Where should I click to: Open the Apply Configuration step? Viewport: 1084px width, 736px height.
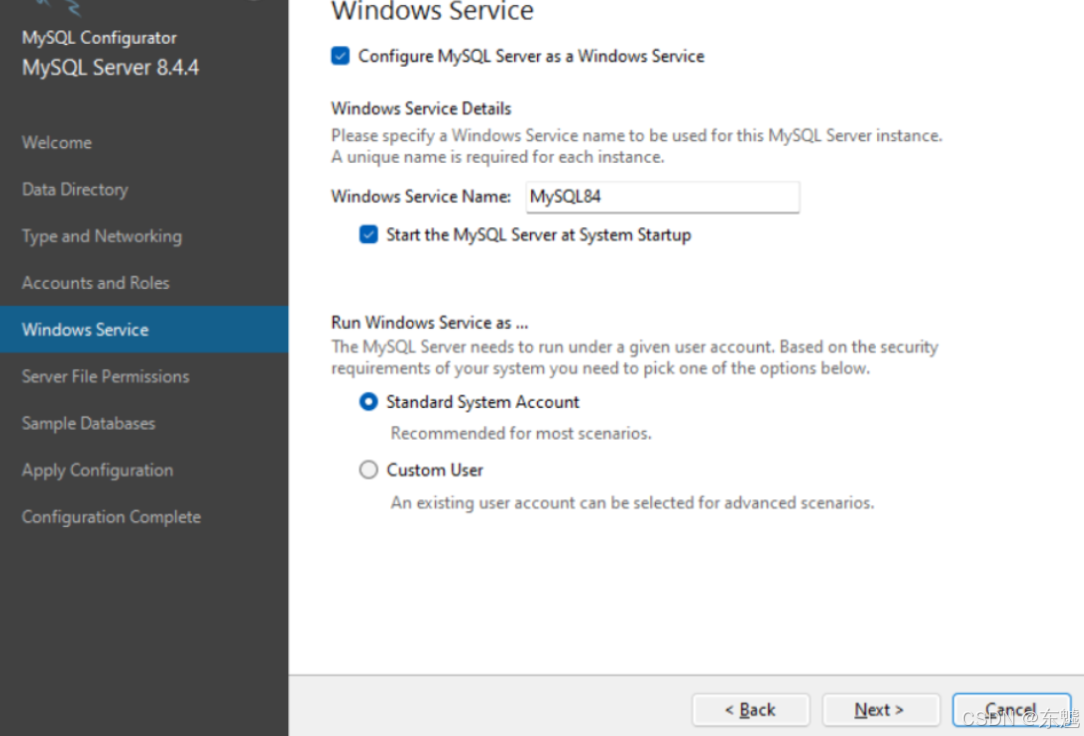[x=97, y=471]
